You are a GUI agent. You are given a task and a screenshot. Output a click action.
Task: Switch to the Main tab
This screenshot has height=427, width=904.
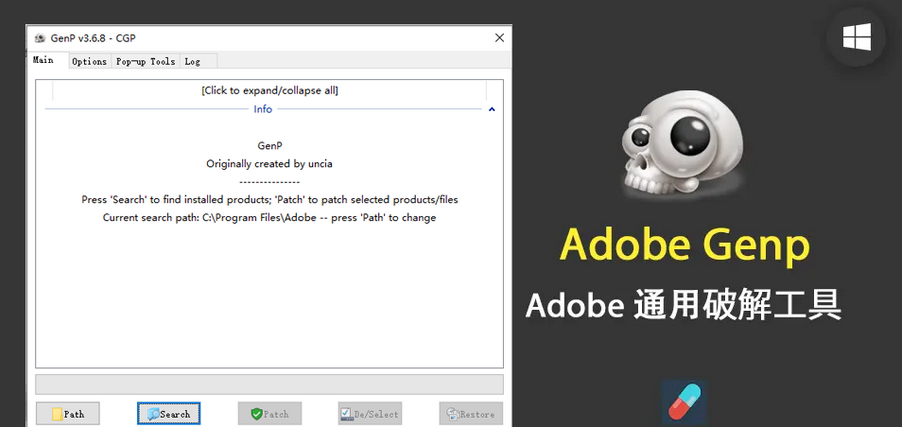tap(43, 61)
